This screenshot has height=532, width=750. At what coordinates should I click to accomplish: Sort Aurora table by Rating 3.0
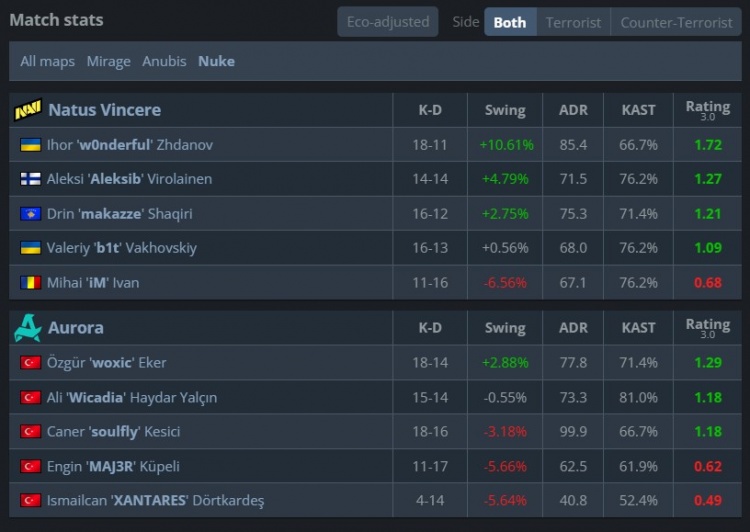[707, 328]
